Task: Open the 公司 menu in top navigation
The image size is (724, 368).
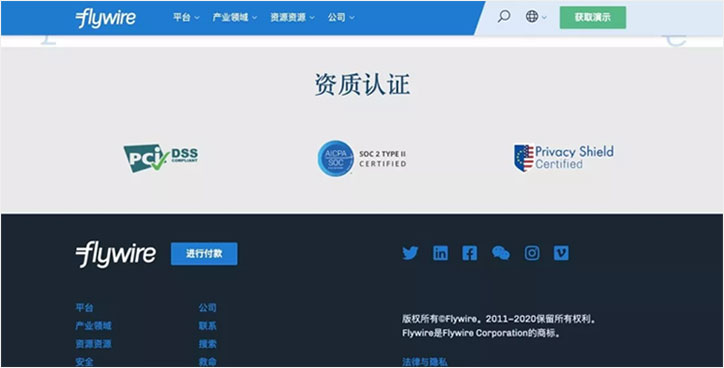Action: coord(341,18)
